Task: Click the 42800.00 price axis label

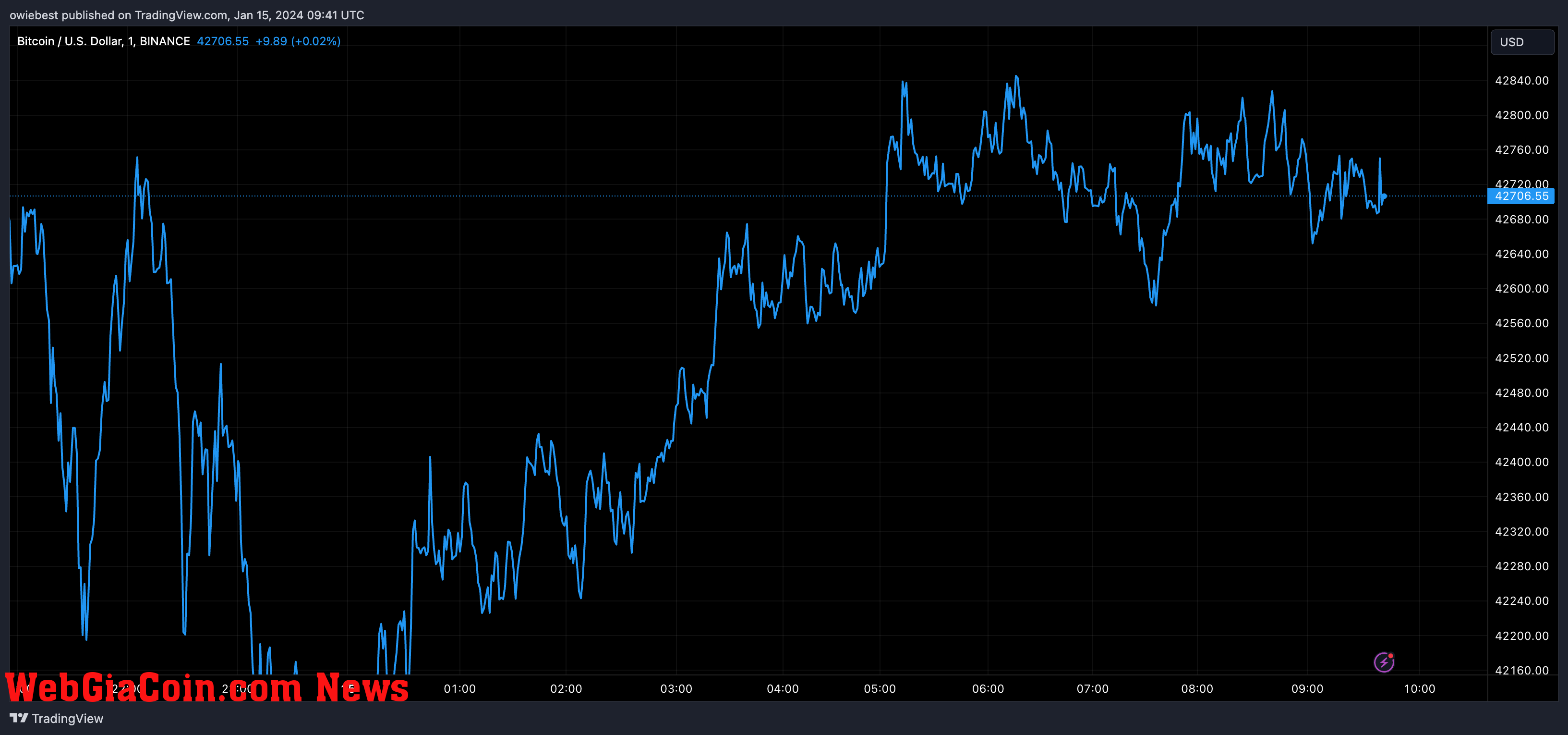Action: (1522, 115)
